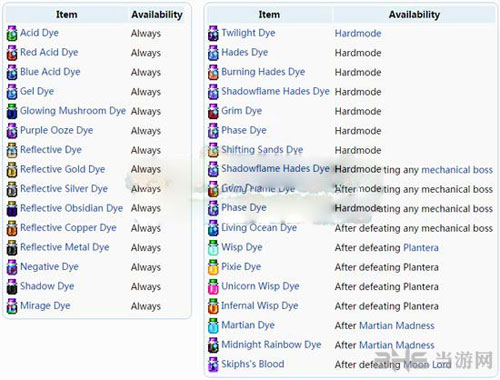Open Martian Madness link beside Midnight Rainbow Dye
Viewport: 500px width, 380px height.
[397, 345]
